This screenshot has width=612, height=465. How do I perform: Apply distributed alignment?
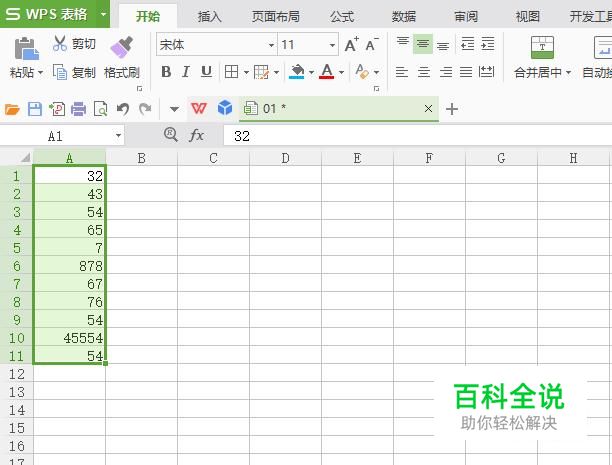click(x=486, y=72)
